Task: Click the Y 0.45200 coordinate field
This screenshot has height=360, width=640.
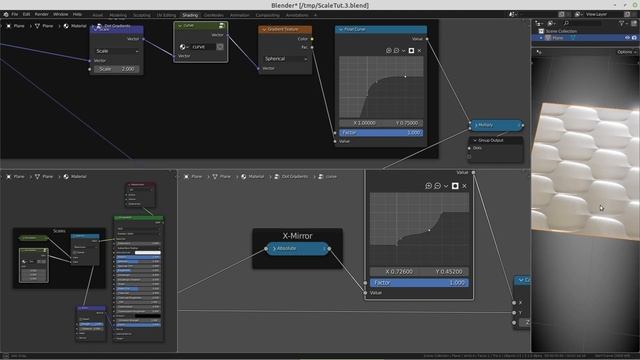Action: point(444,271)
